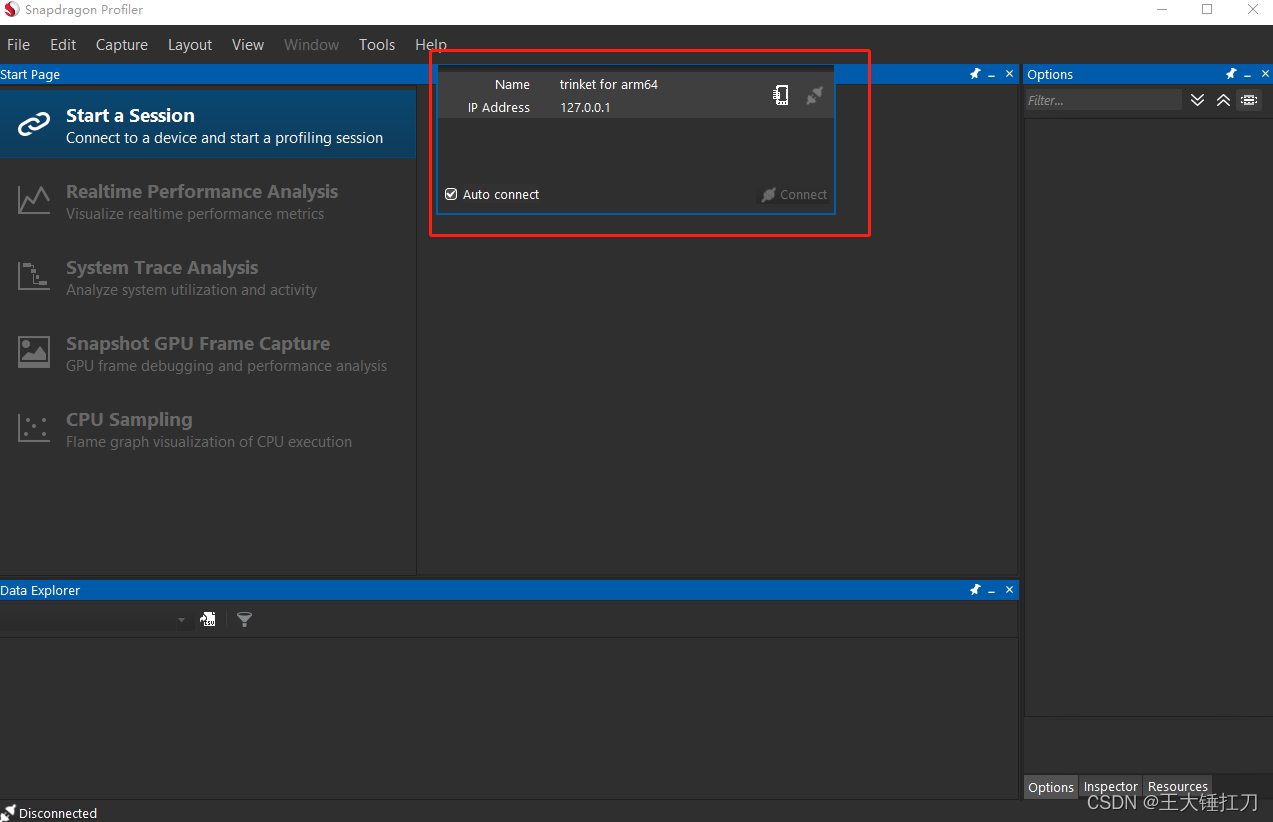Screen dimensions: 1273x822
Task: Click the funnel filter icon in Data Explorer
Action: point(244,620)
